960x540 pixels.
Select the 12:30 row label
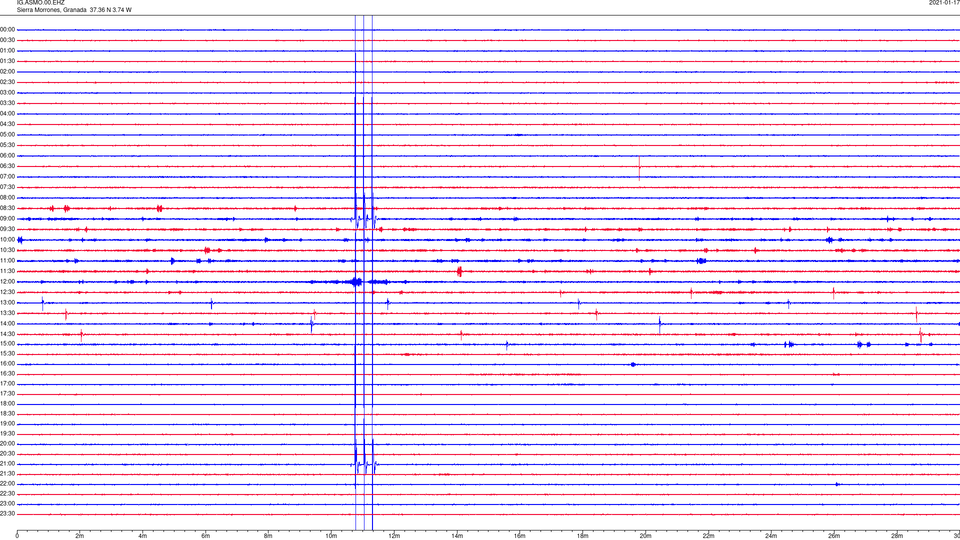click(x=7, y=292)
